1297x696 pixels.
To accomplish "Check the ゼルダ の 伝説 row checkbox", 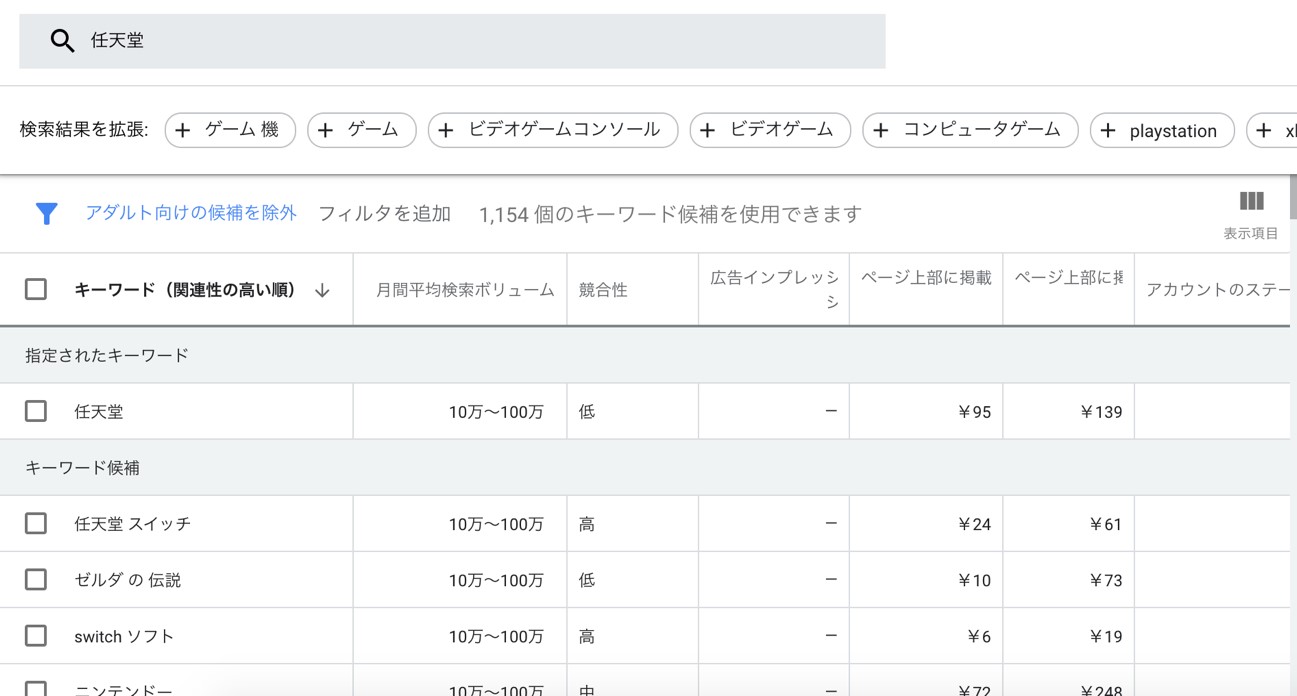I will [x=36, y=579].
